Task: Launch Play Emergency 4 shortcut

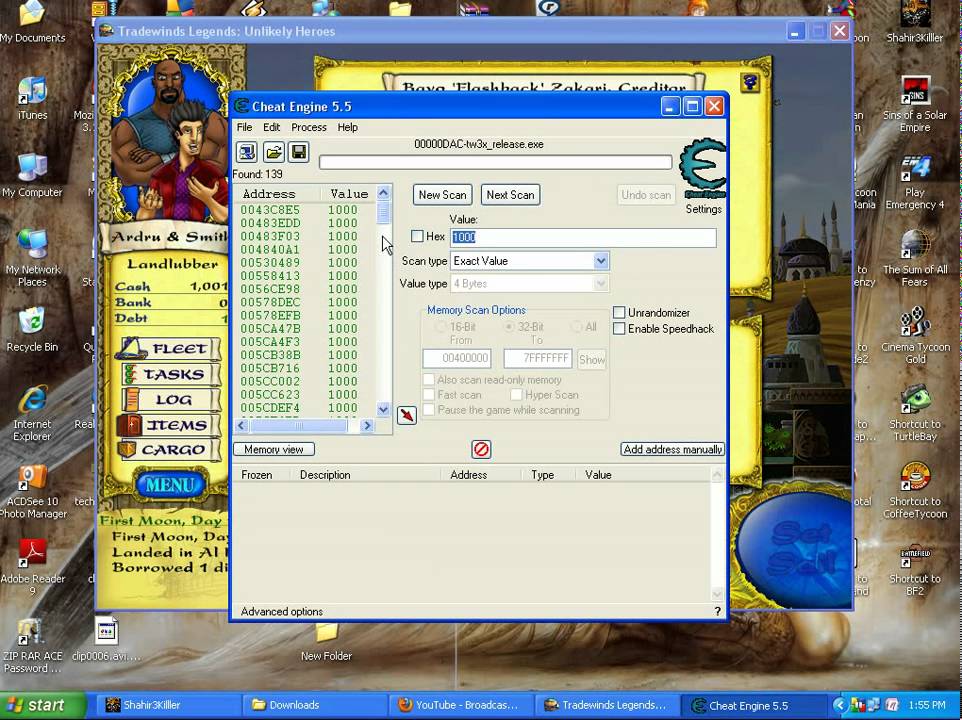Action: pos(915,182)
